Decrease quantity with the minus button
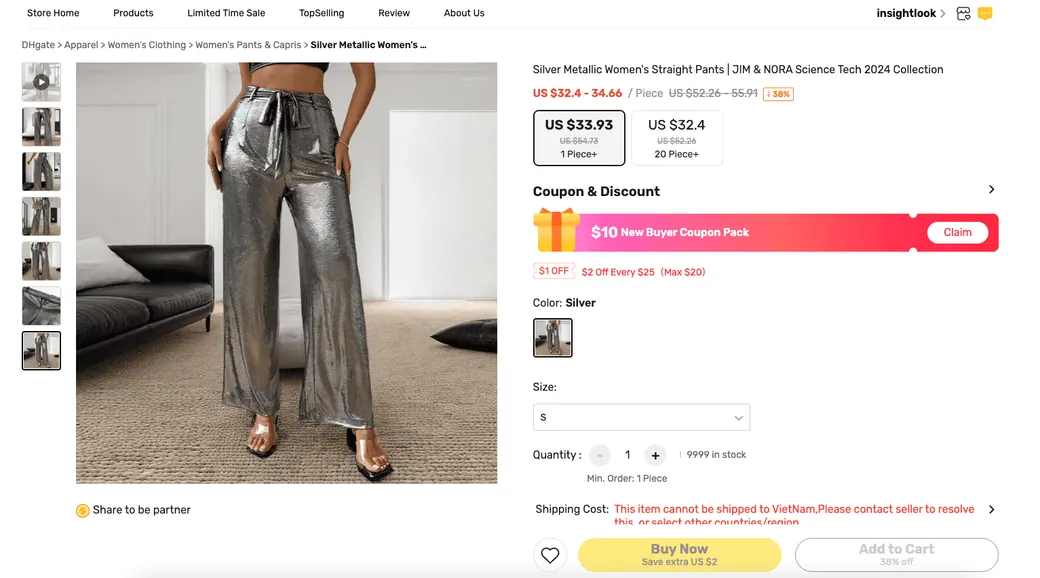Image resolution: width=1040 pixels, height=578 pixels. click(x=600, y=455)
